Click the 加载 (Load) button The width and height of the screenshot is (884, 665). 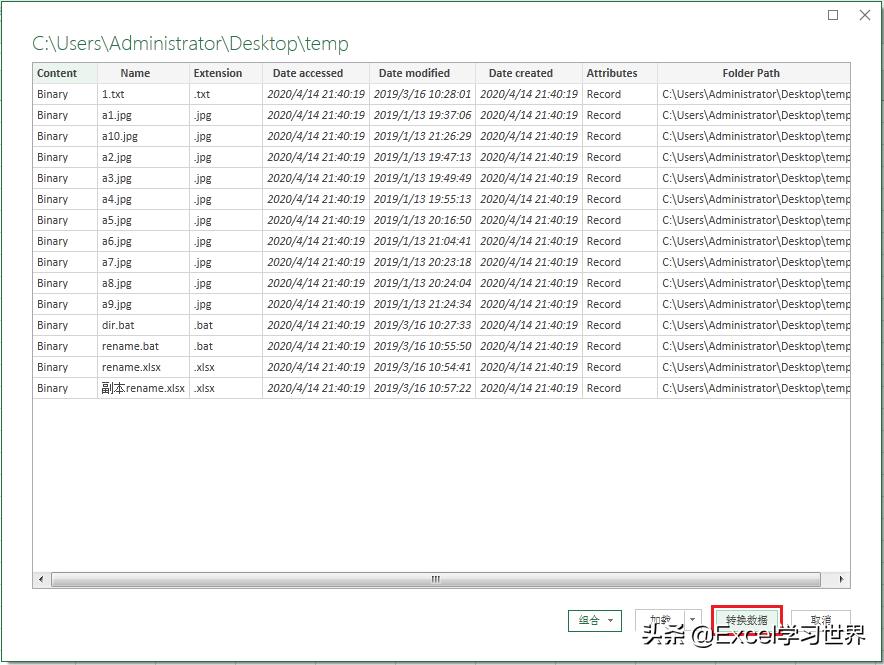pyautogui.click(x=660, y=620)
